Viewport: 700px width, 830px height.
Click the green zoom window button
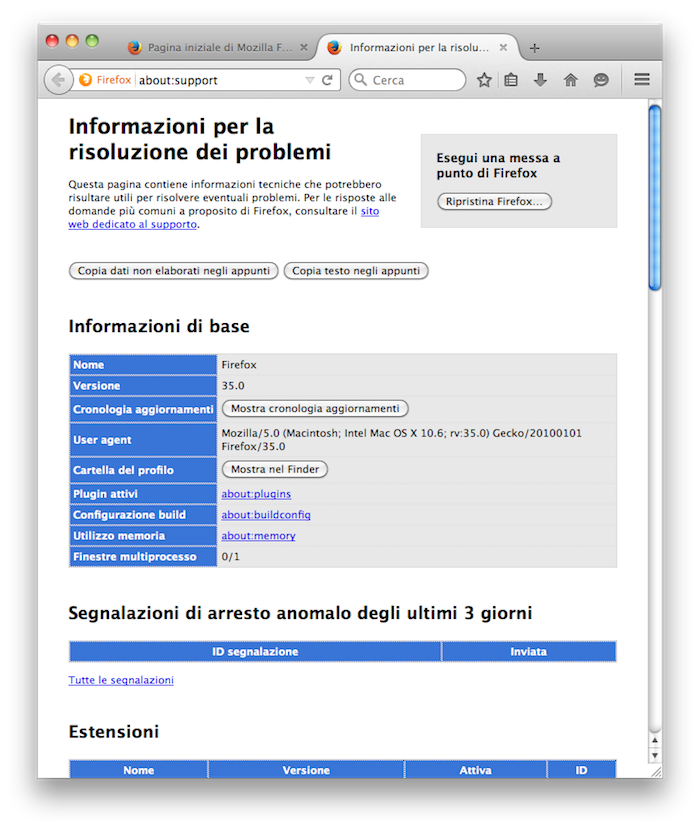pos(92,41)
